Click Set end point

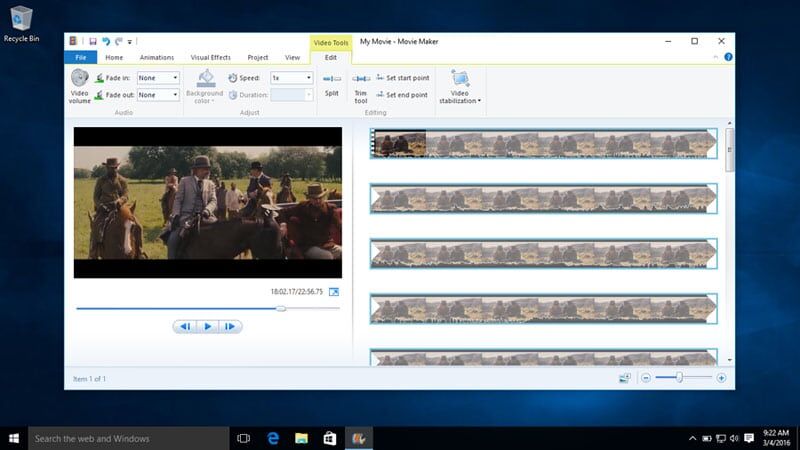pyautogui.click(x=402, y=95)
